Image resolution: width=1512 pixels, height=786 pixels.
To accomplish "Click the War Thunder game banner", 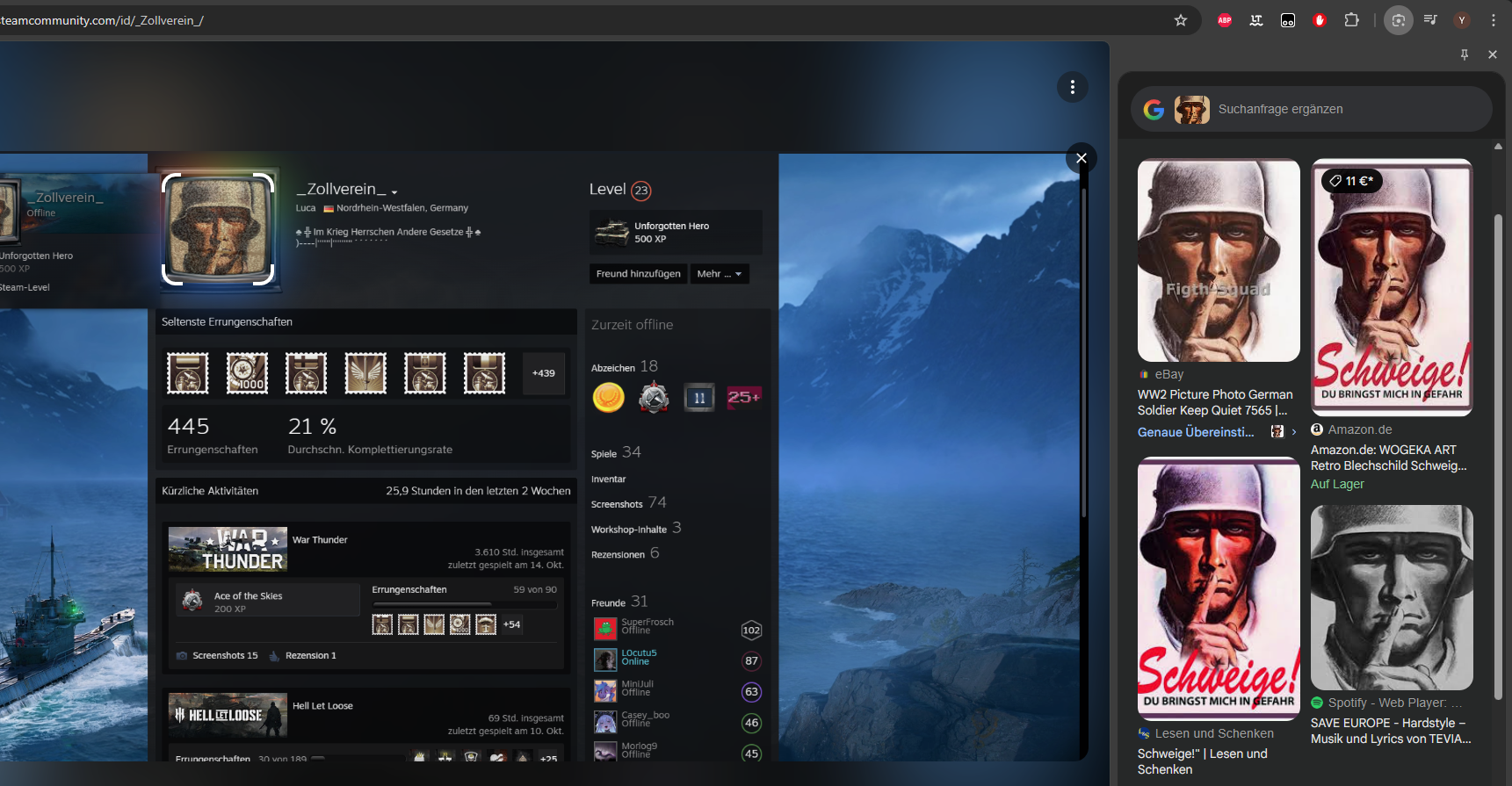I will 228,550.
